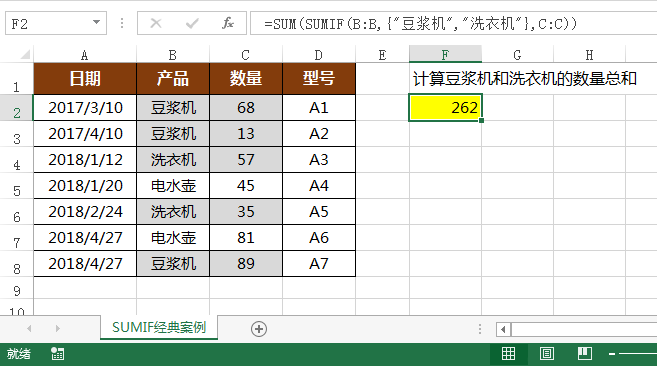Image resolution: width=657 pixels, height=366 pixels.
Task: Confirm formula entry with the checkmark icon
Action: [192, 23]
